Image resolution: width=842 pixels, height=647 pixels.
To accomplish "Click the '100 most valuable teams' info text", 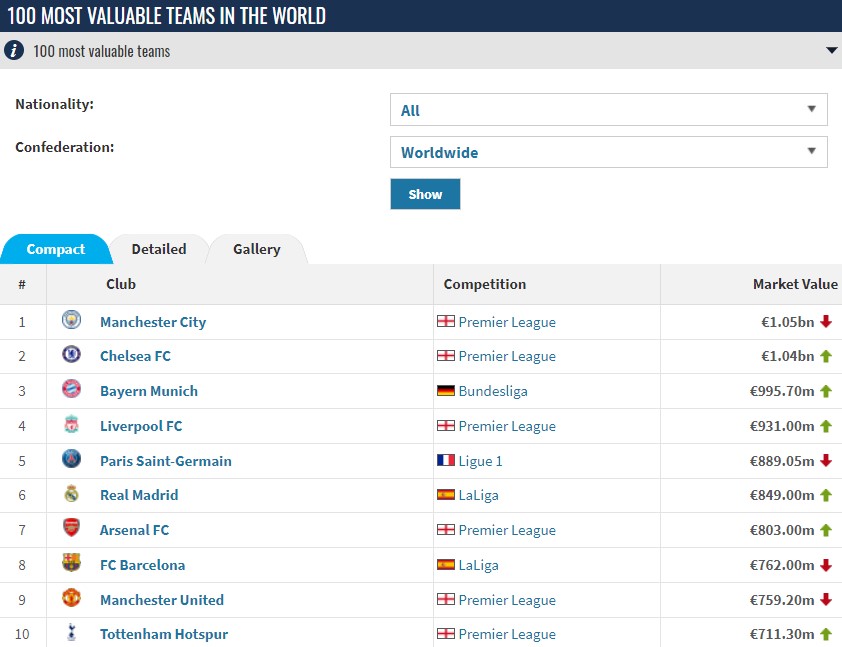I will [x=101, y=51].
